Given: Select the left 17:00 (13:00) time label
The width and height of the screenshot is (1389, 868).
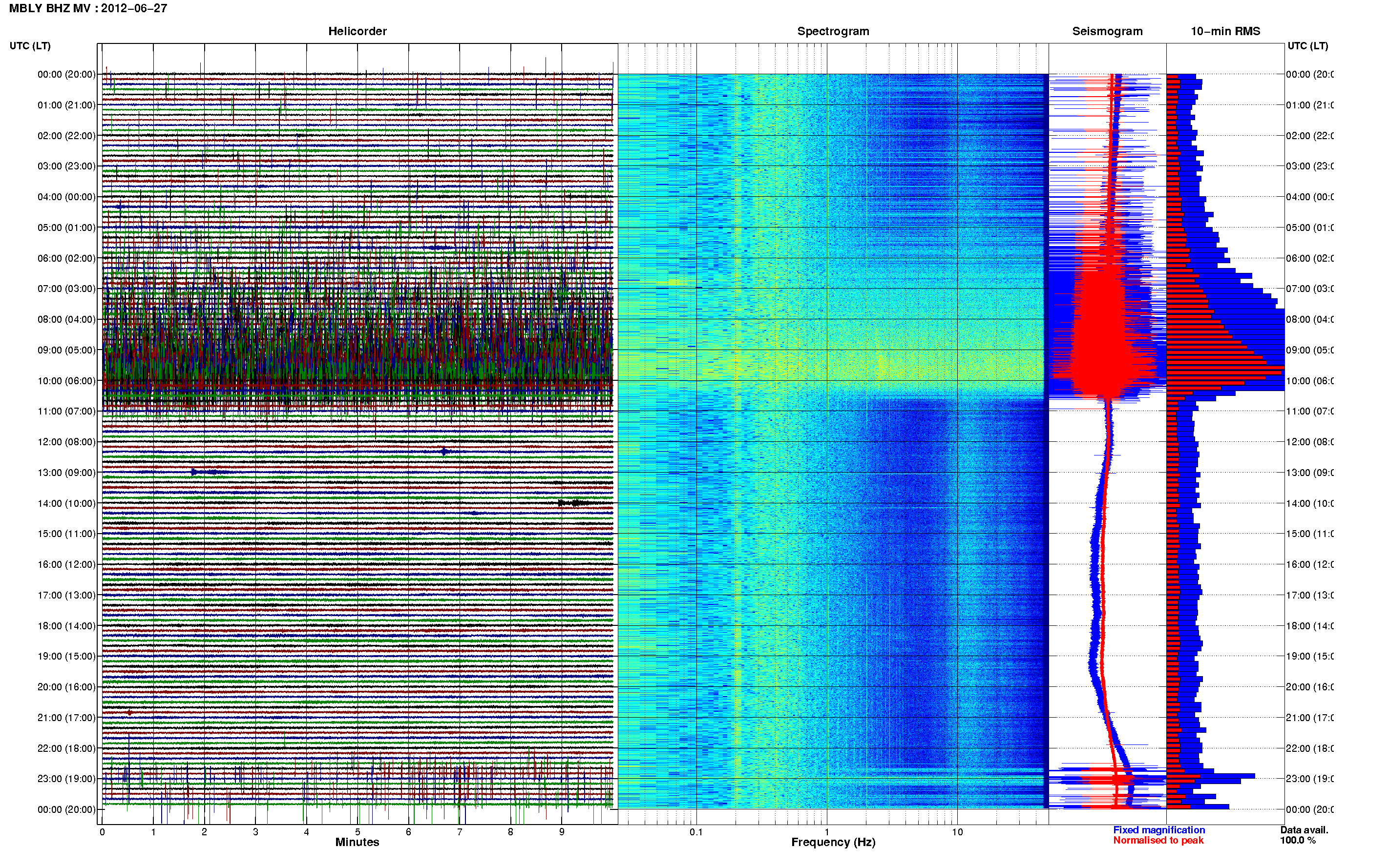Looking at the screenshot, I should 66,595.
